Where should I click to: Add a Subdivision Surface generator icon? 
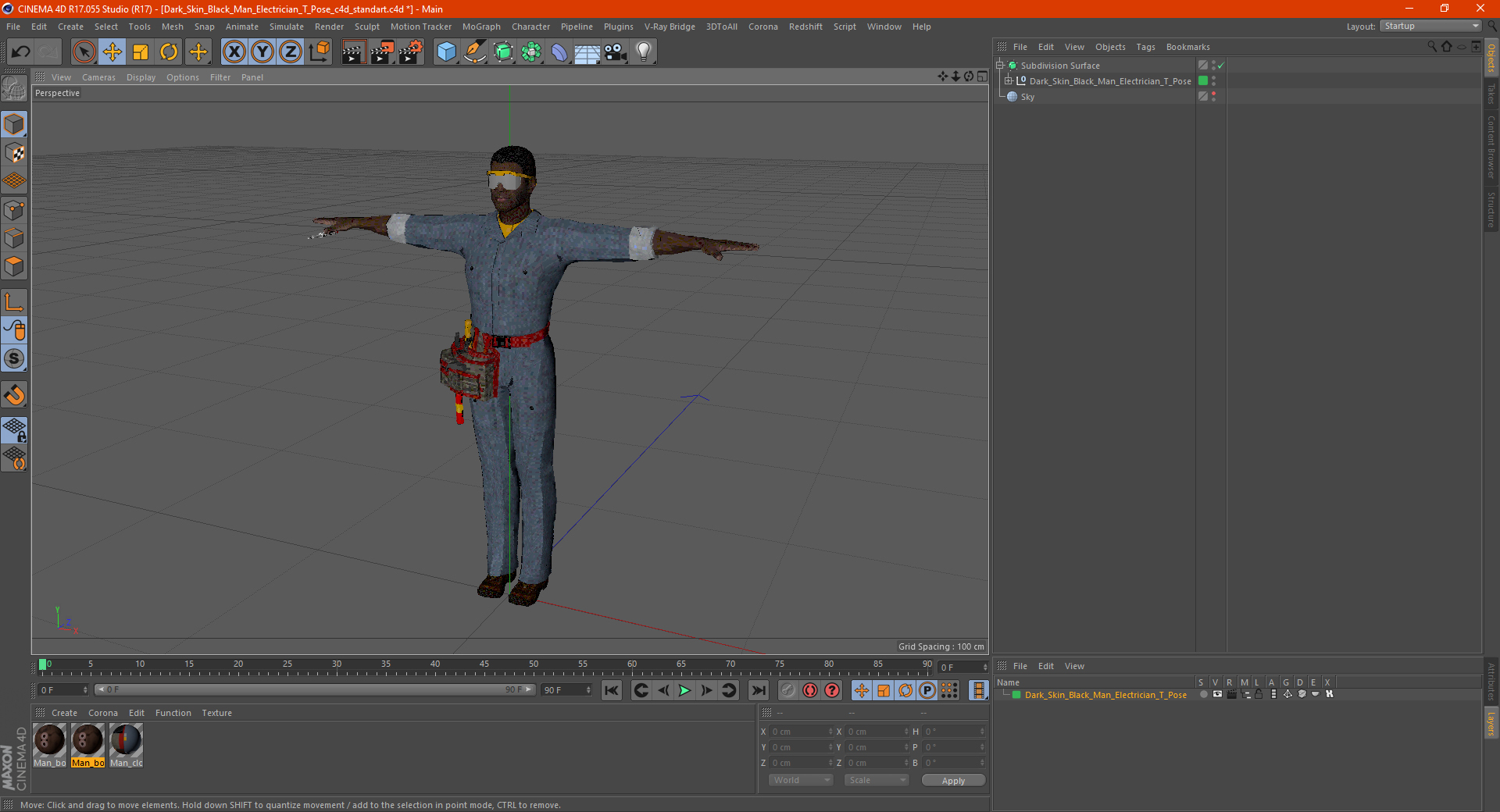pyautogui.click(x=503, y=52)
